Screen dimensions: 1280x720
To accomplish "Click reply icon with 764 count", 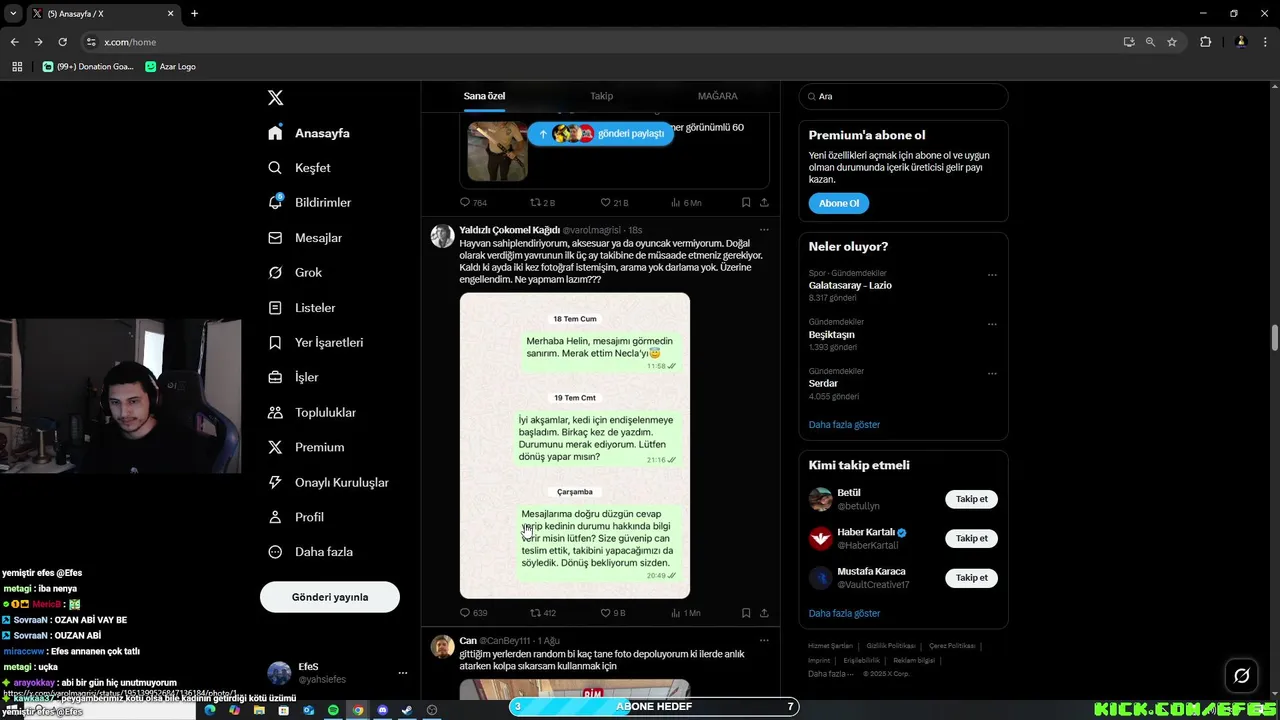I will (x=465, y=202).
